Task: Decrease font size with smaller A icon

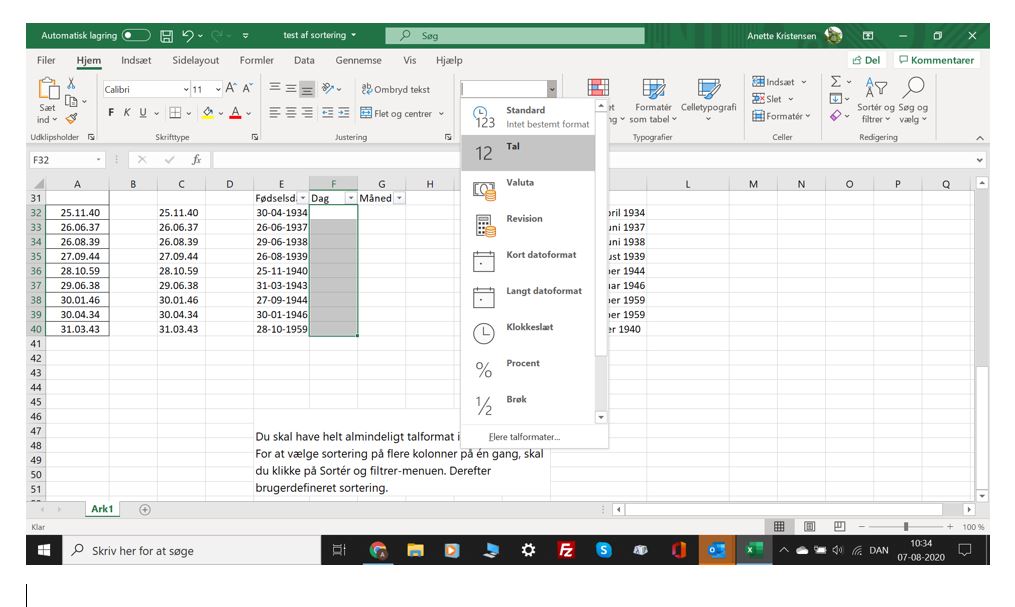Action: click(247, 89)
